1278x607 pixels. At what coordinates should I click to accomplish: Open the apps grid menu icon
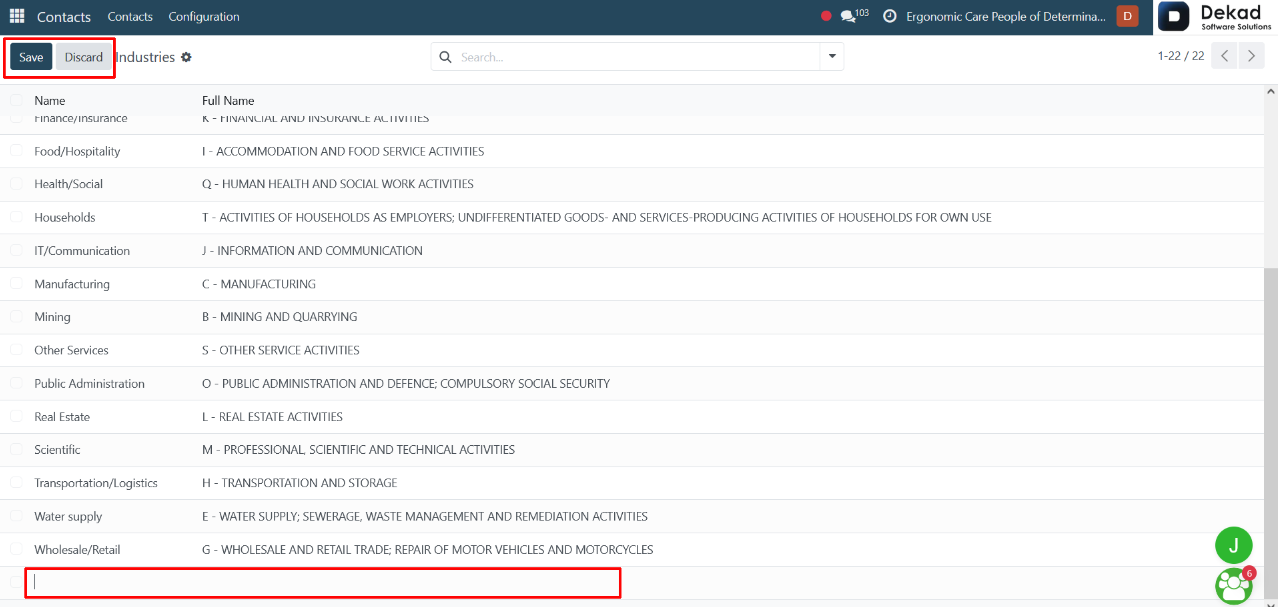click(x=17, y=16)
